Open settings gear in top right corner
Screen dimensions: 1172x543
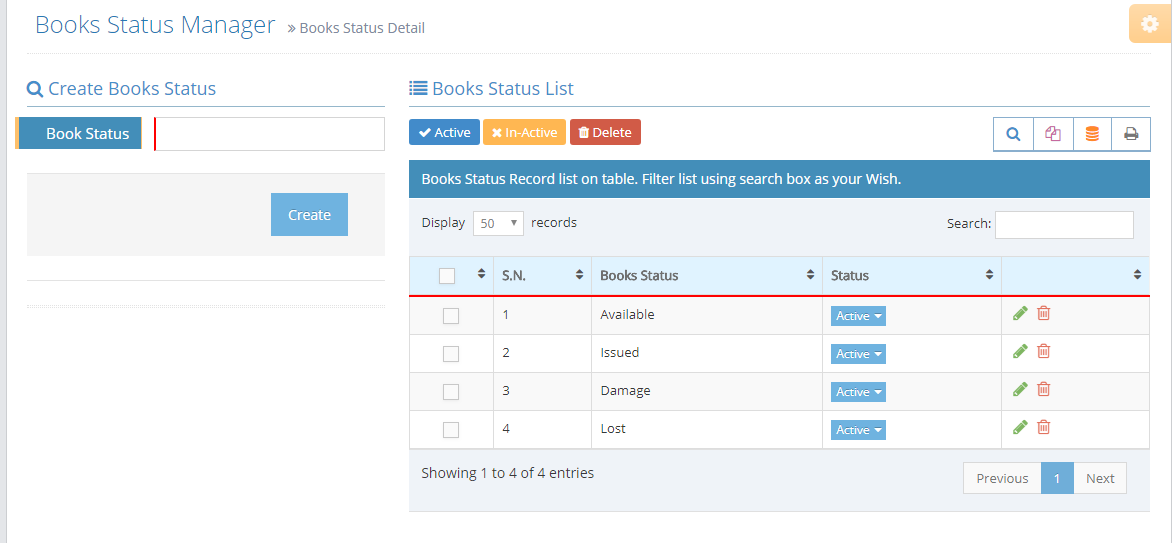(x=1149, y=24)
